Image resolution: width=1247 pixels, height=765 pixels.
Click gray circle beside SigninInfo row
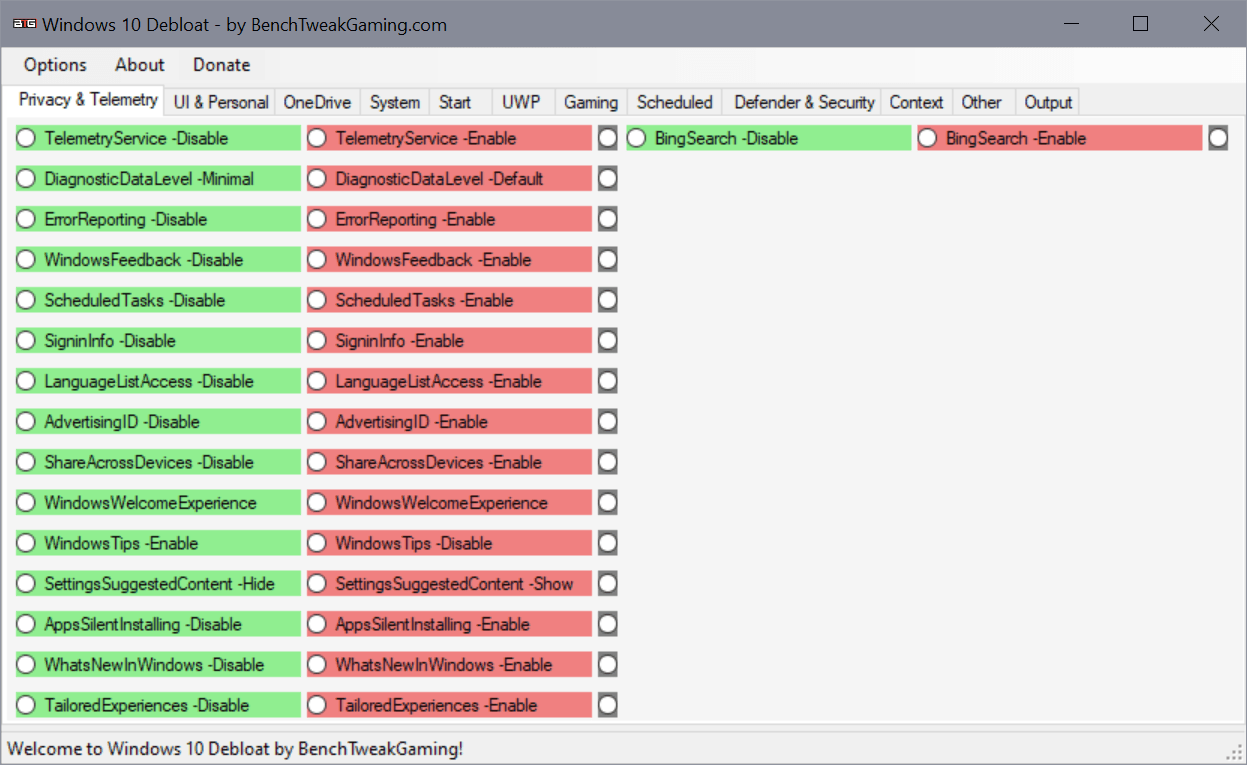(x=607, y=341)
